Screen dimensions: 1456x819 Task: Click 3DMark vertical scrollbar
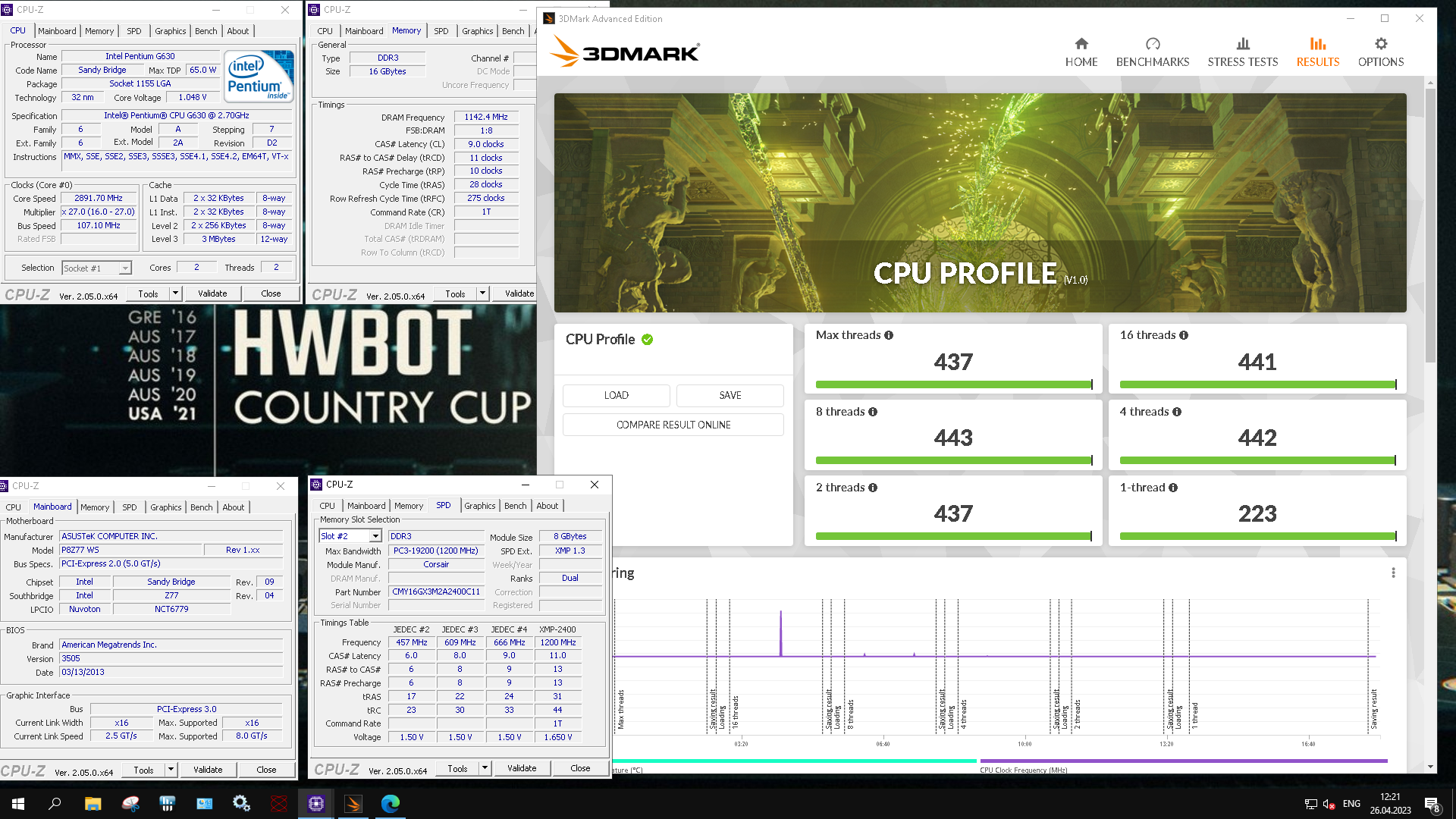pos(1430,225)
